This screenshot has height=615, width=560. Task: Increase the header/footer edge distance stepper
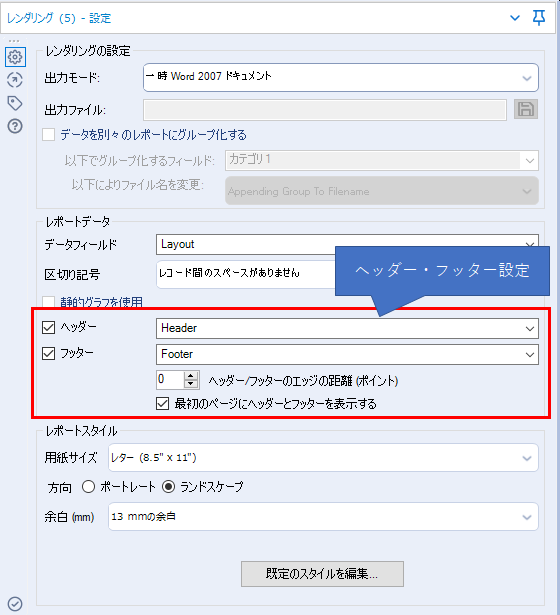tap(191, 376)
